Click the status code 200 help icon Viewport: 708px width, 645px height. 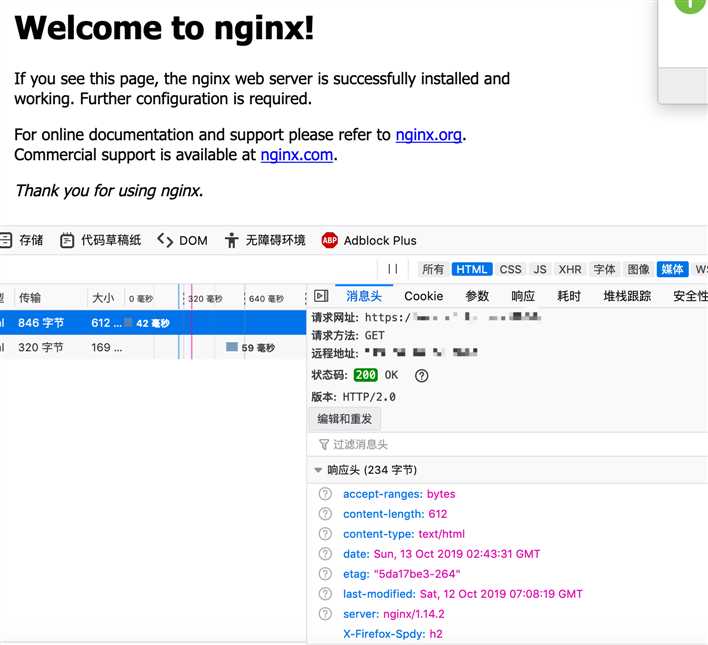coord(421,375)
